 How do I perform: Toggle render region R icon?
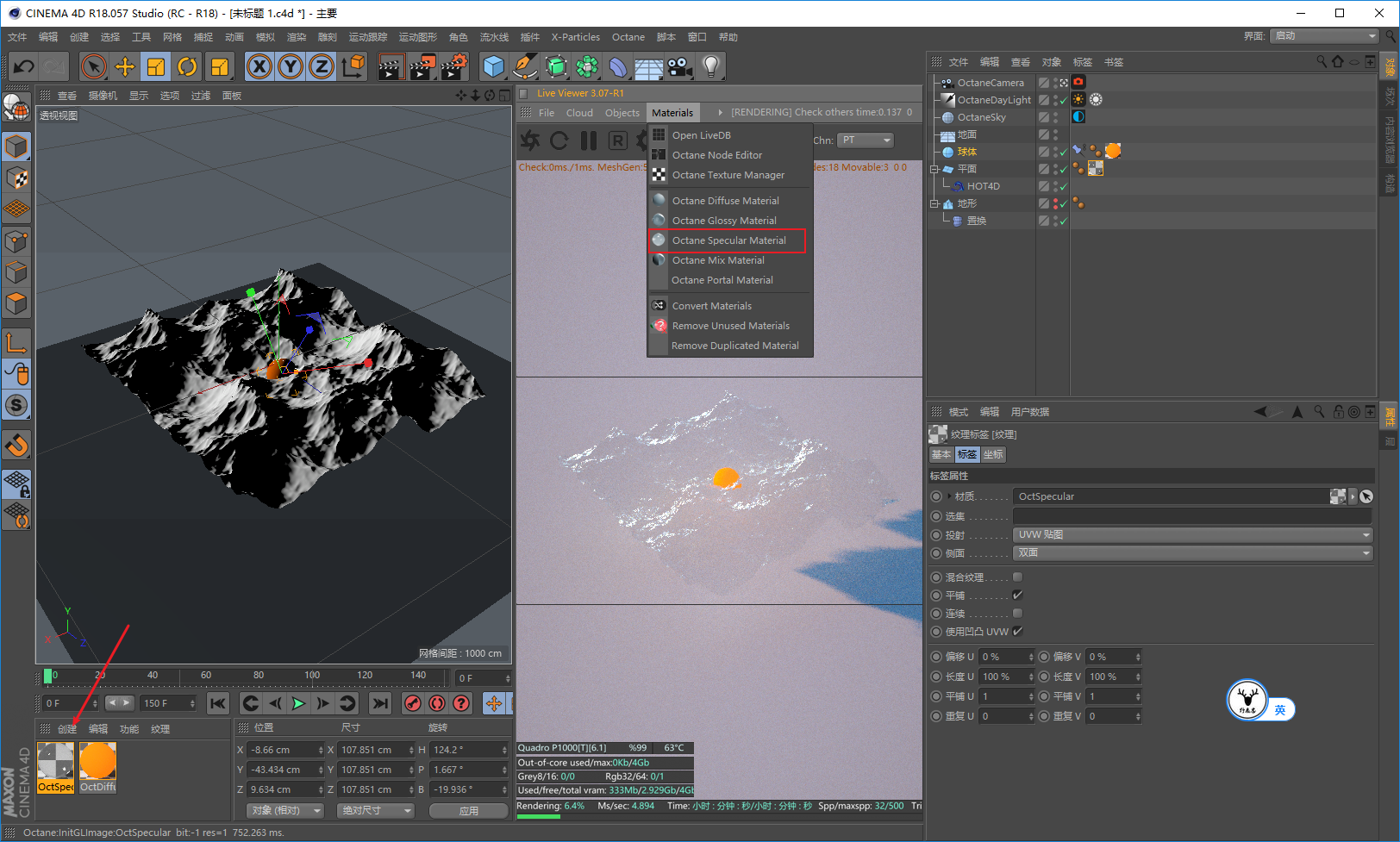coord(617,140)
